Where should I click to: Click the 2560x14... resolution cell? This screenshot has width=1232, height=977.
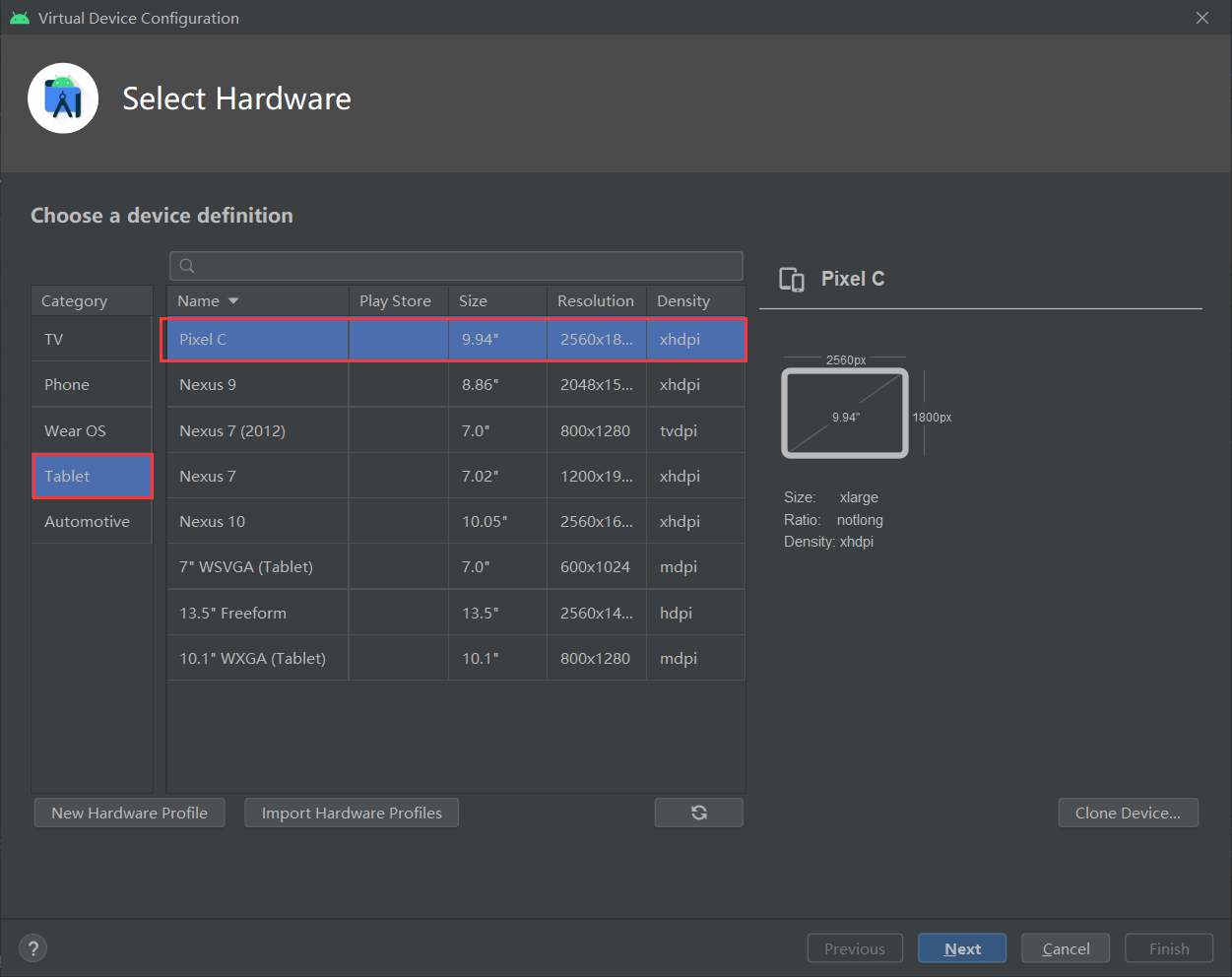597,613
